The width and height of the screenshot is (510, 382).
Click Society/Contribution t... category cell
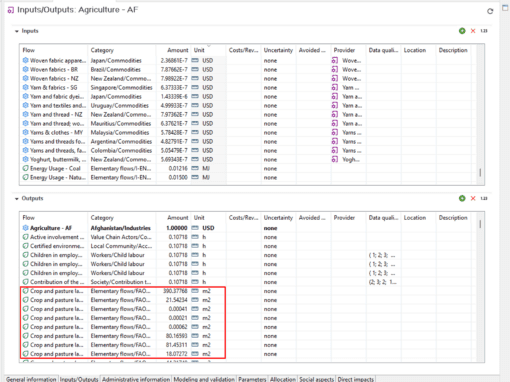click(121, 282)
